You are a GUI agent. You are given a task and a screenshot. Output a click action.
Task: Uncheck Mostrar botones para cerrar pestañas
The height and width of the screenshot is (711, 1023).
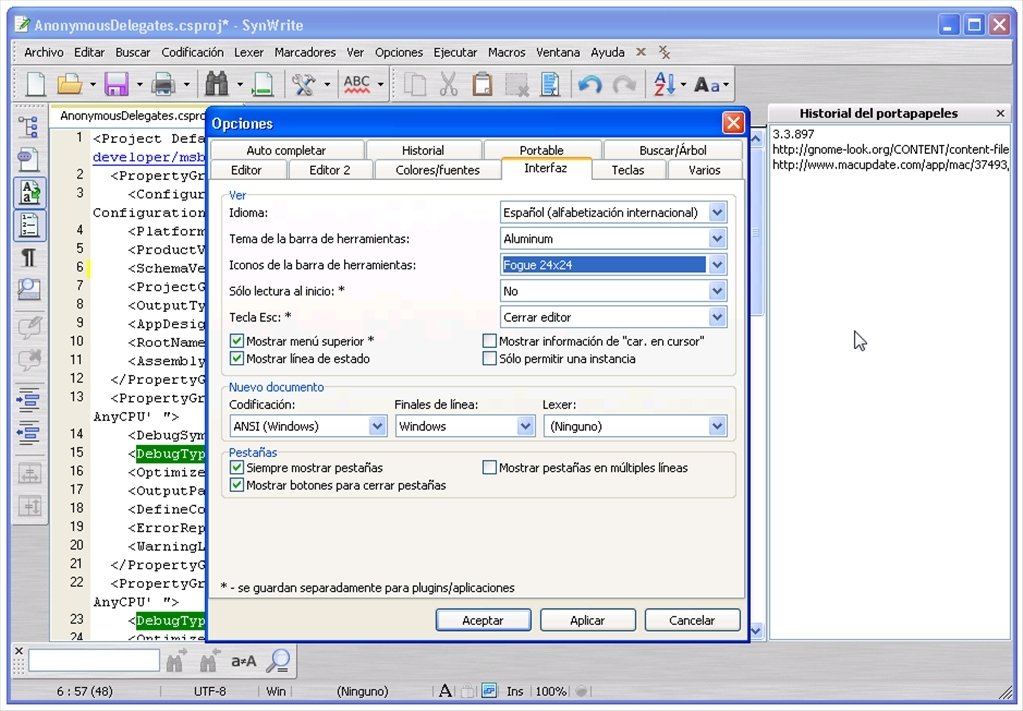(237, 485)
